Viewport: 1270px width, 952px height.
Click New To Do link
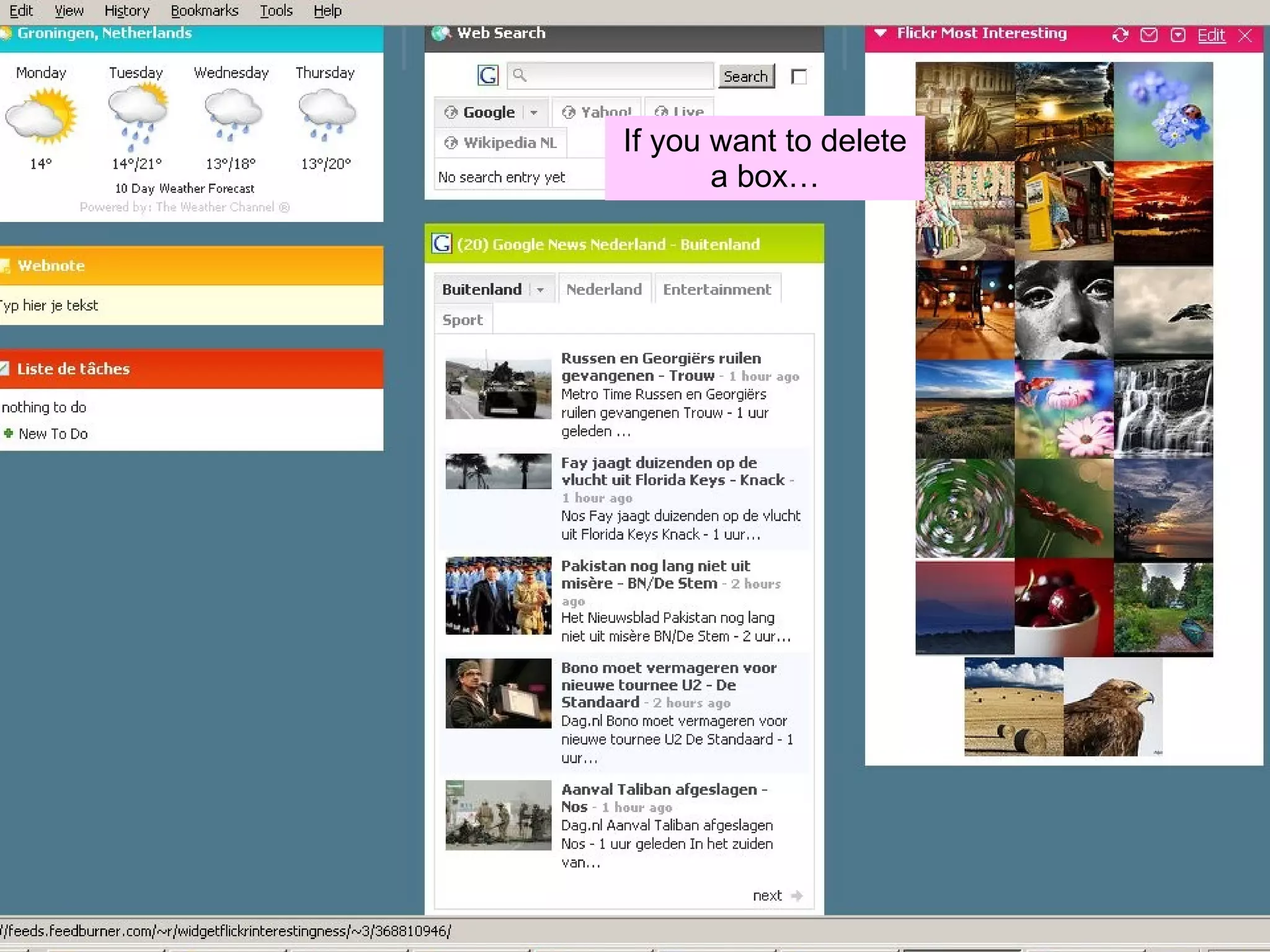tap(53, 434)
